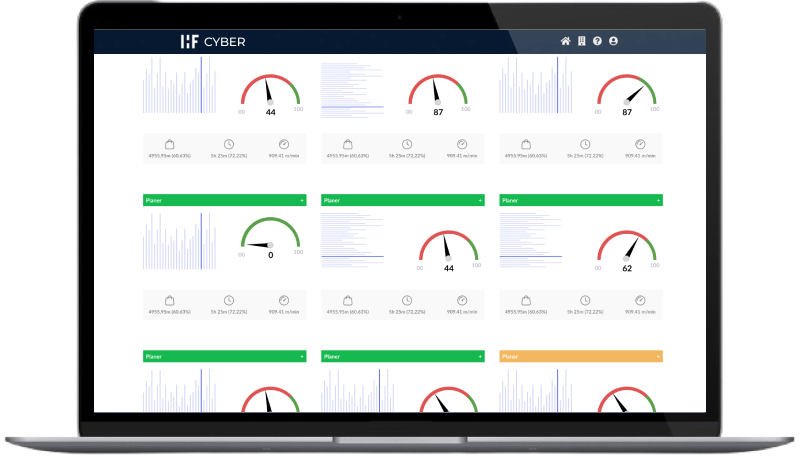Click bag icon under gauge 0

click(169, 301)
